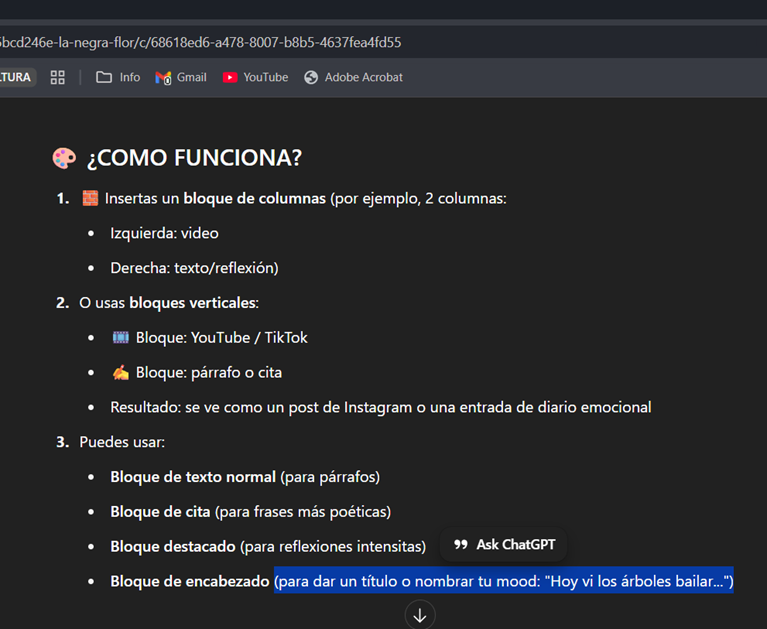767x629 pixels.
Task: Click the palette emoji in the heading
Action: pyautogui.click(x=64, y=158)
